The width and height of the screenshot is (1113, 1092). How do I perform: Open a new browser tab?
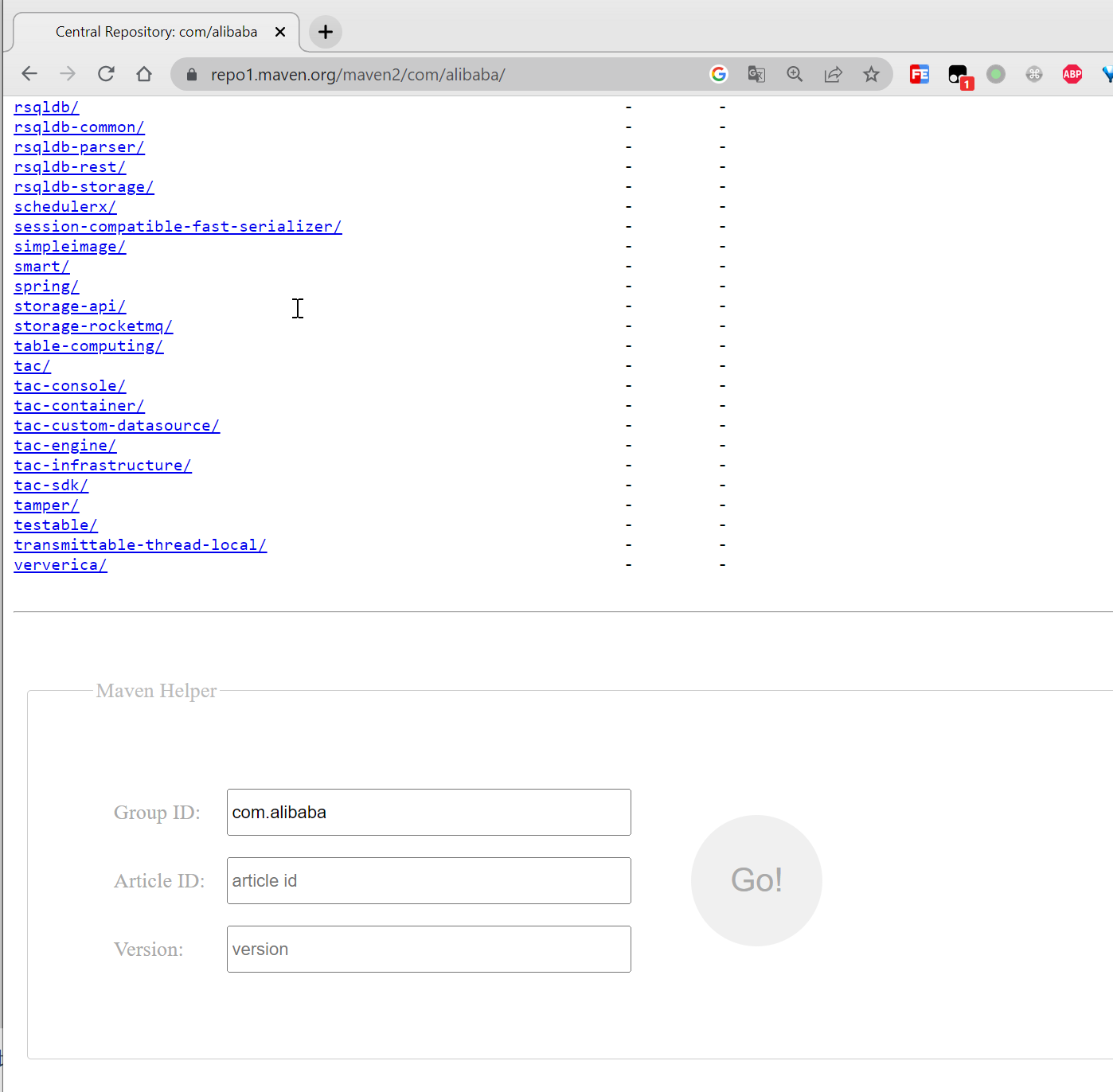(x=326, y=32)
